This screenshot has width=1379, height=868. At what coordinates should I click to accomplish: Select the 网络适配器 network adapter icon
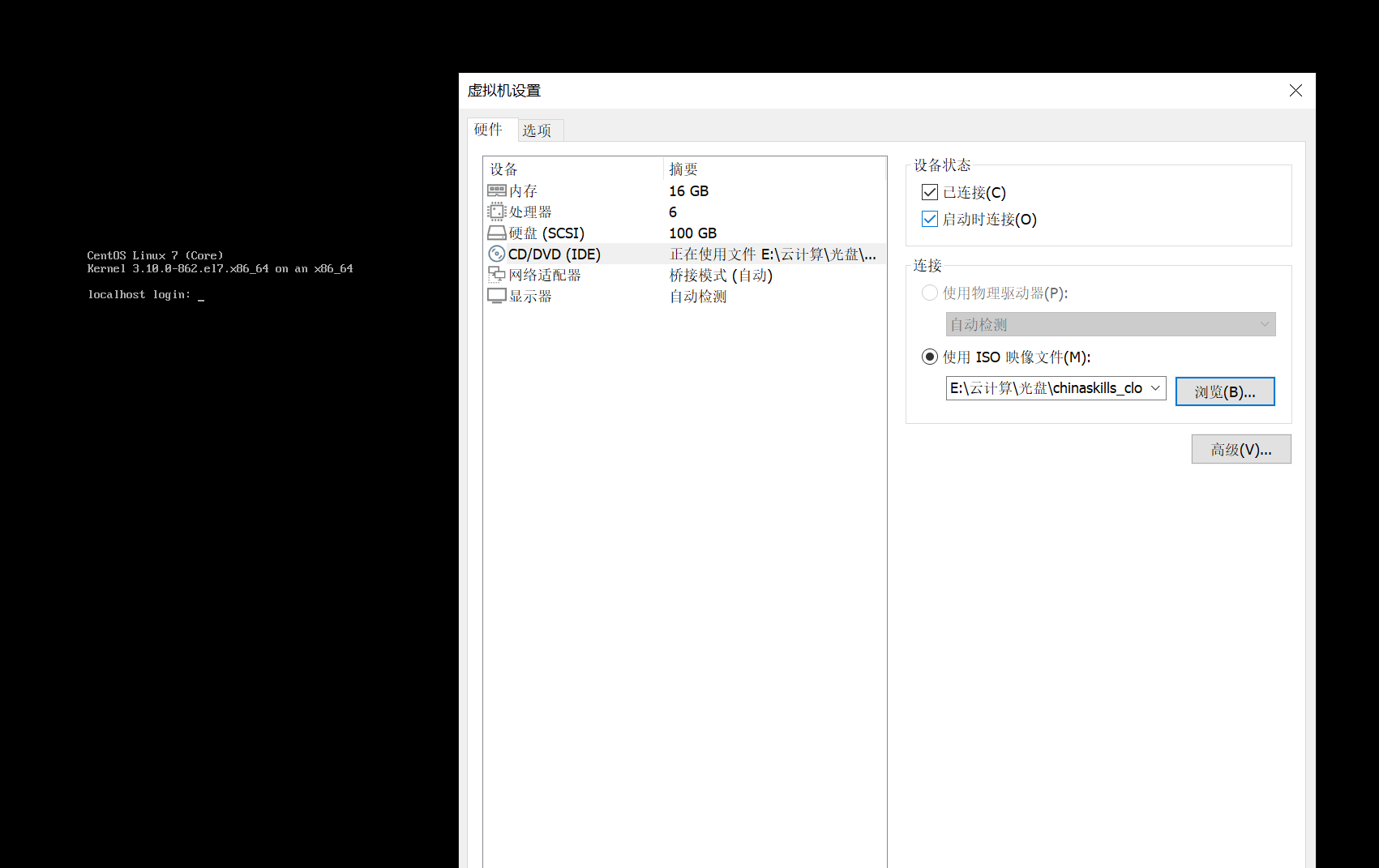[497, 275]
